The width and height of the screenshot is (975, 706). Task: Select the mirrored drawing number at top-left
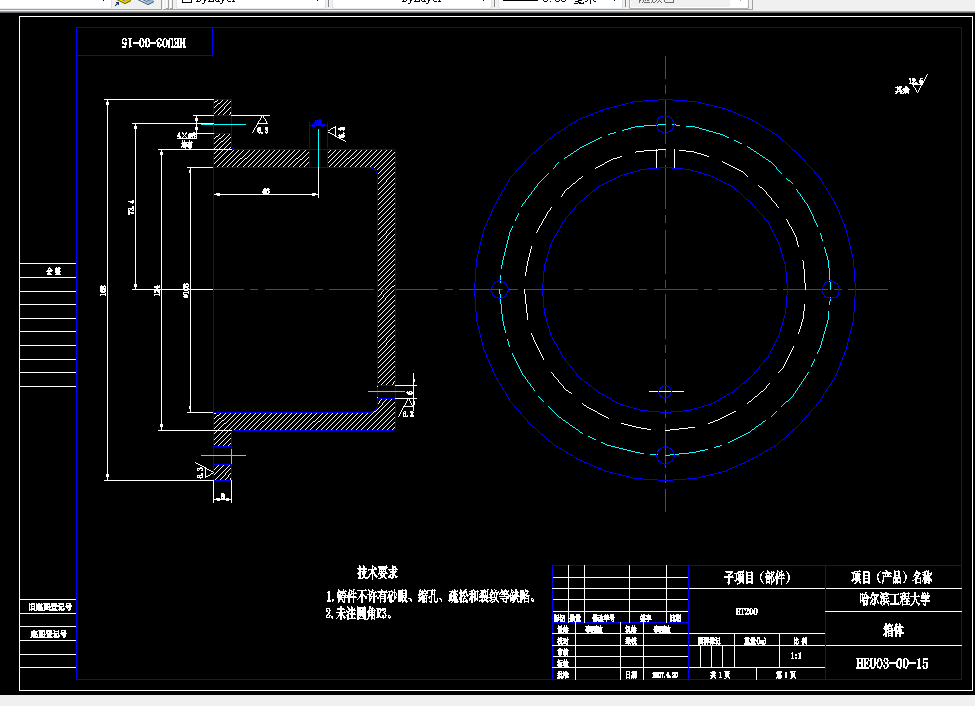154,42
